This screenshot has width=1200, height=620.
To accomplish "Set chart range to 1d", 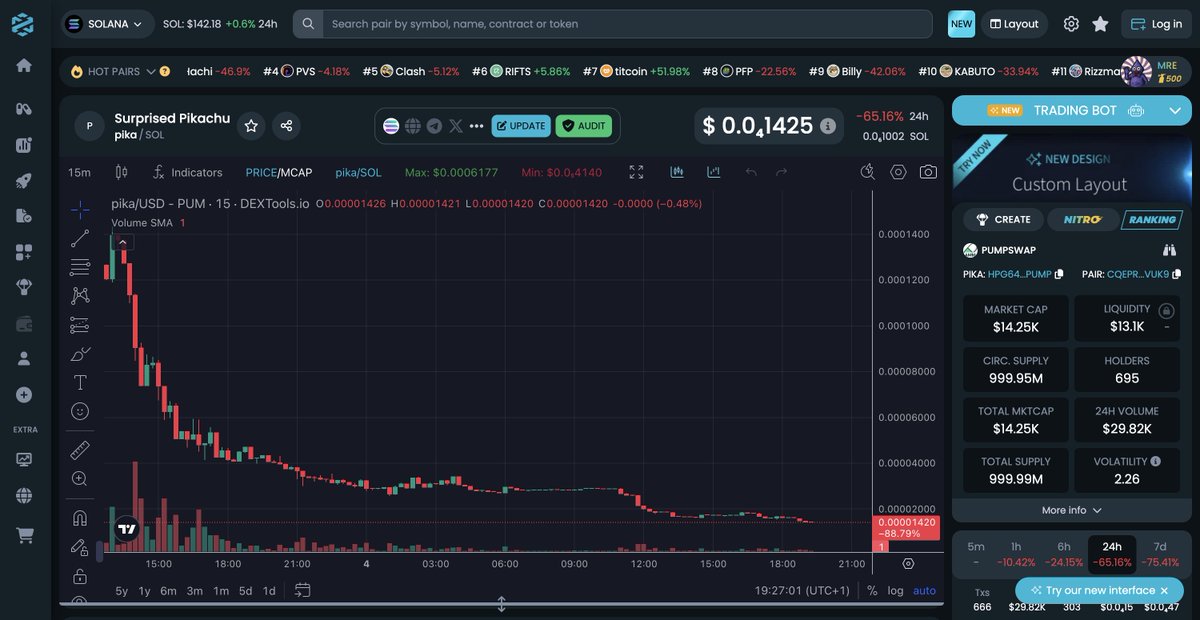I will (x=269, y=590).
